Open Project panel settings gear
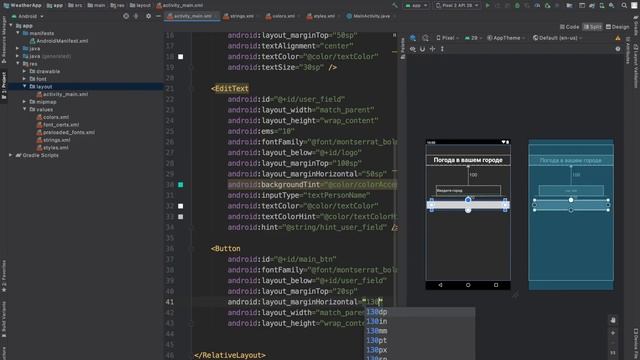This screenshot has height=360, width=640. pos(148,16)
